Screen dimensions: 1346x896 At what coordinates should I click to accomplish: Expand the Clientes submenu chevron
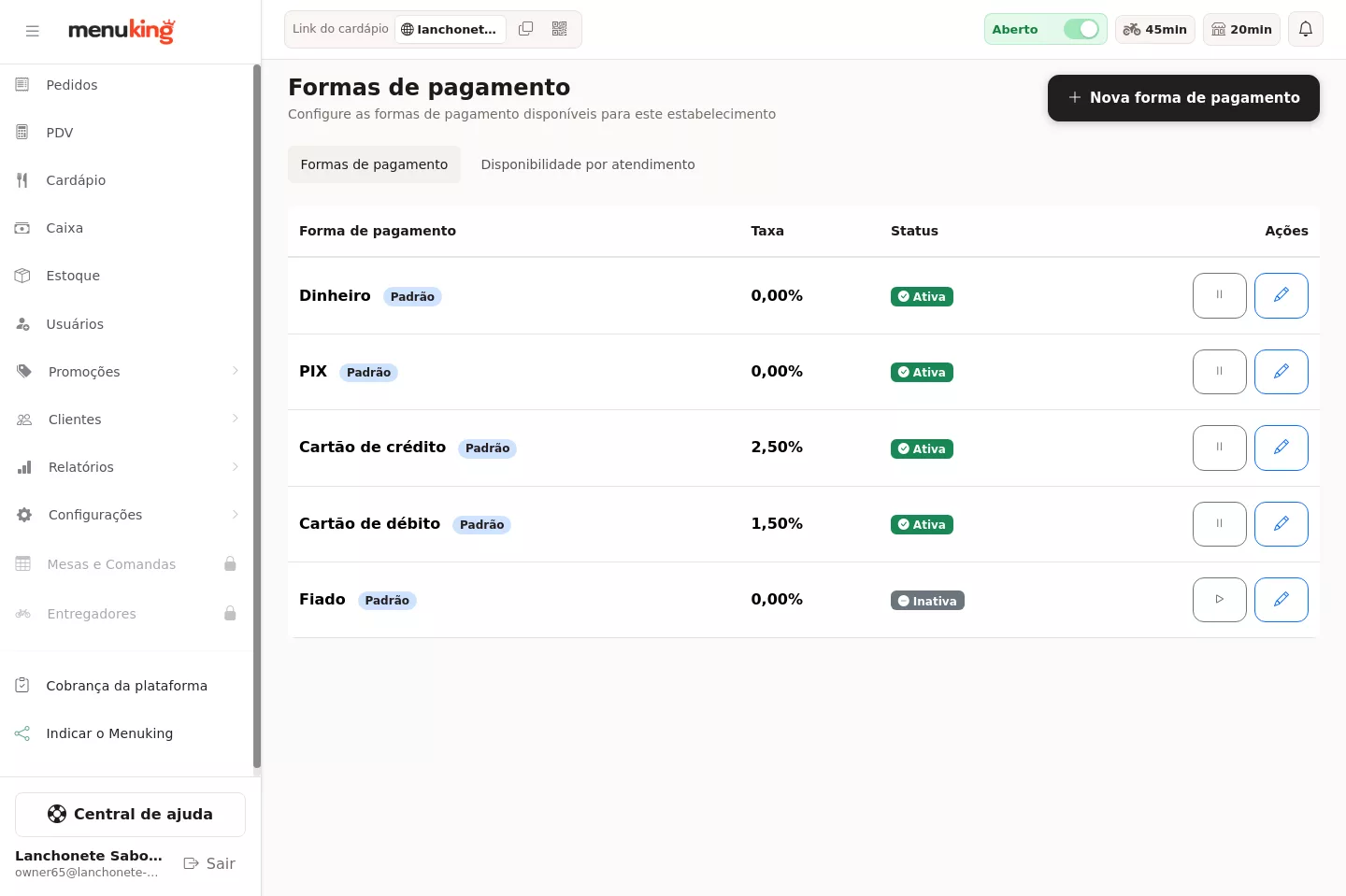point(236,419)
